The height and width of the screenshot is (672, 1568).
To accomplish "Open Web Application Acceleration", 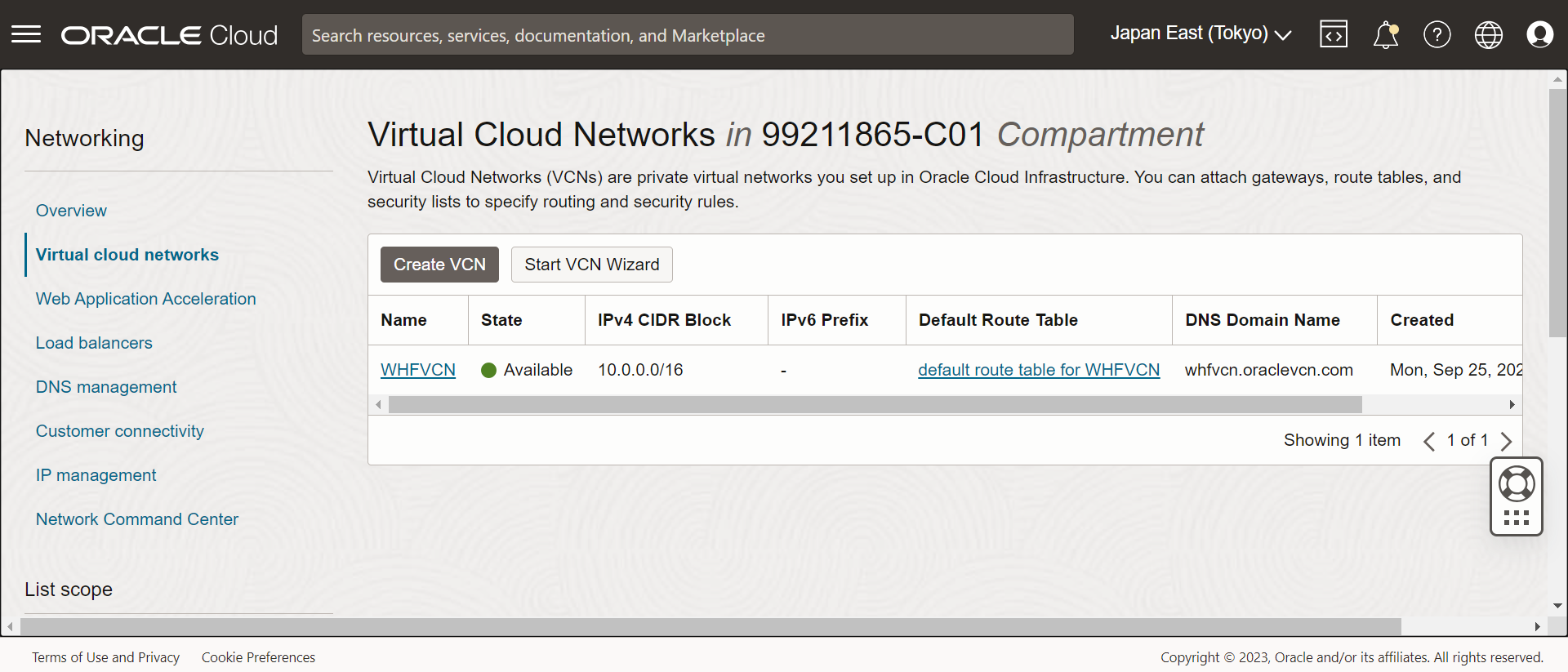I will click(146, 299).
